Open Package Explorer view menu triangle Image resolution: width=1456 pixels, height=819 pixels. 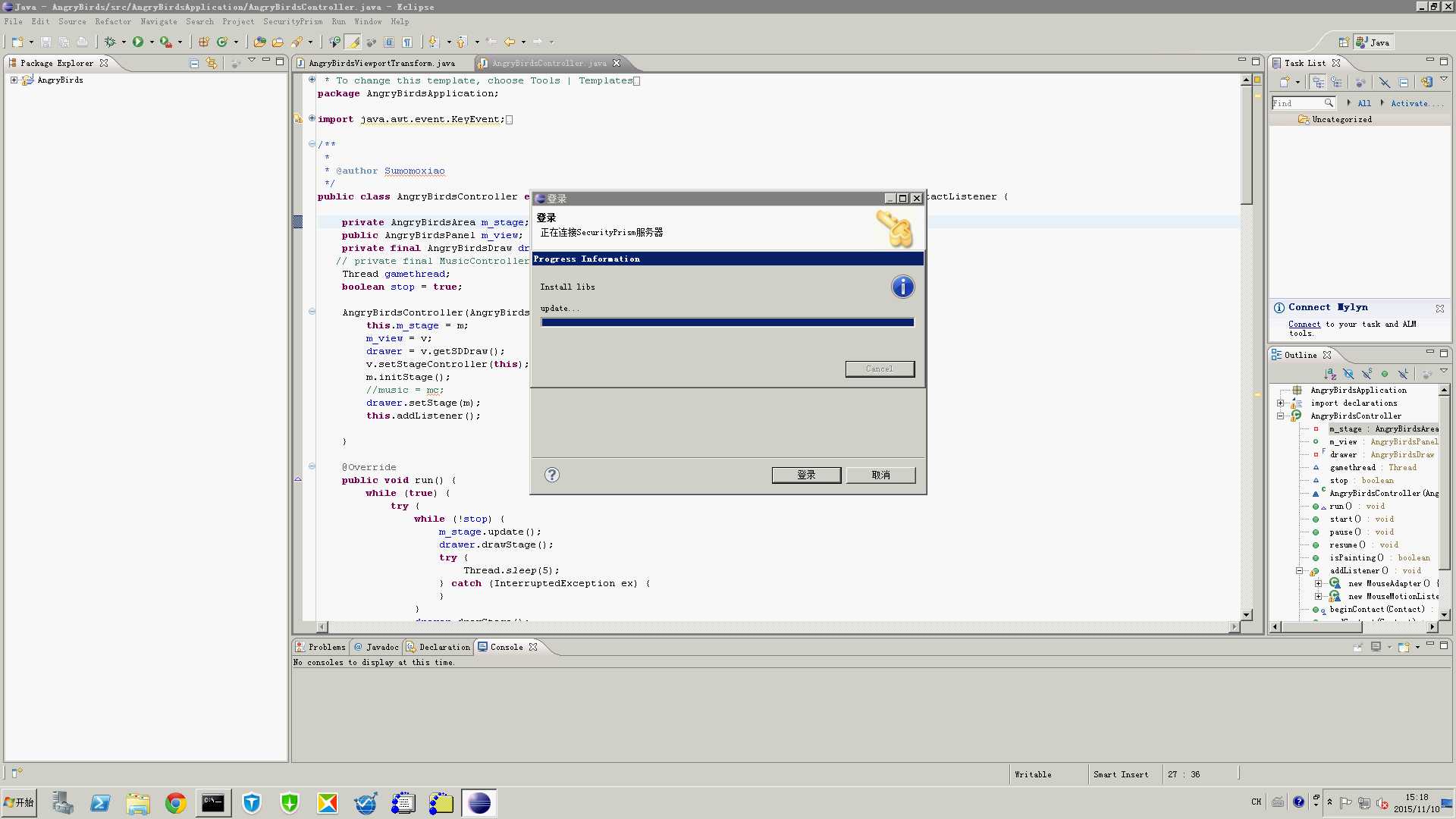[252, 61]
